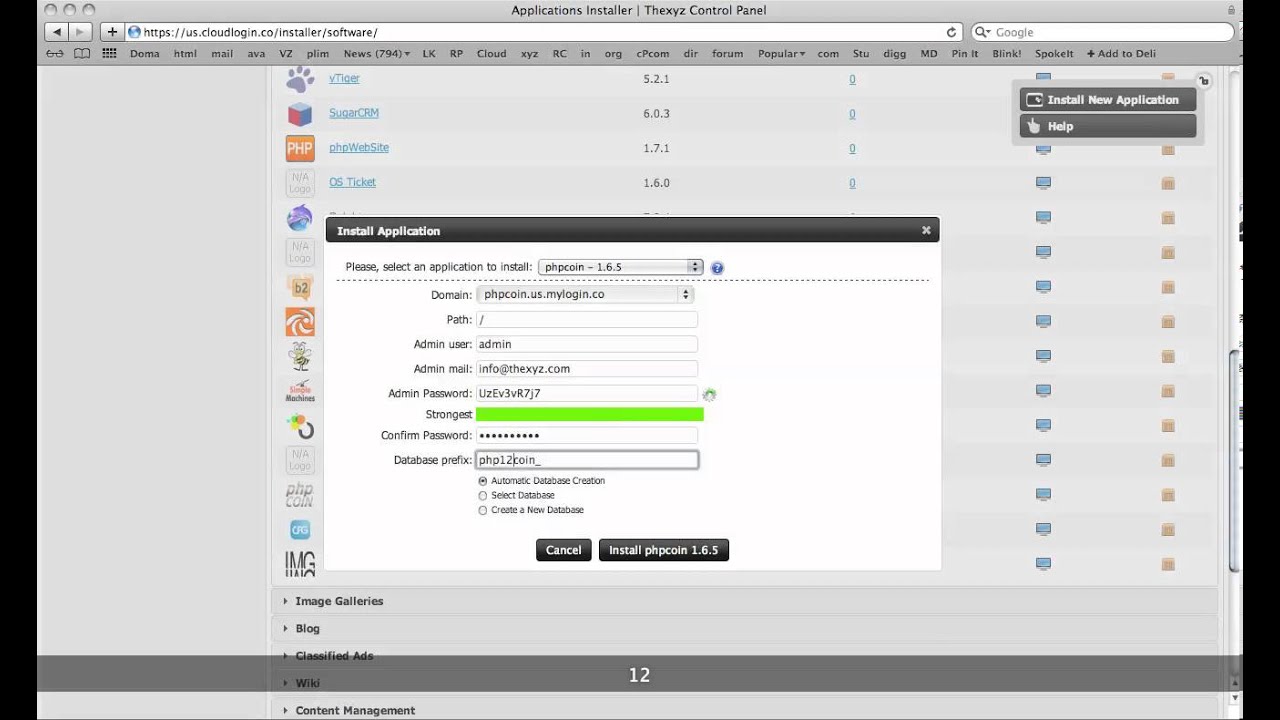Click the Simple Machines logo icon
Image resolution: width=1280 pixels, height=720 pixels.
[x=300, y=392]
